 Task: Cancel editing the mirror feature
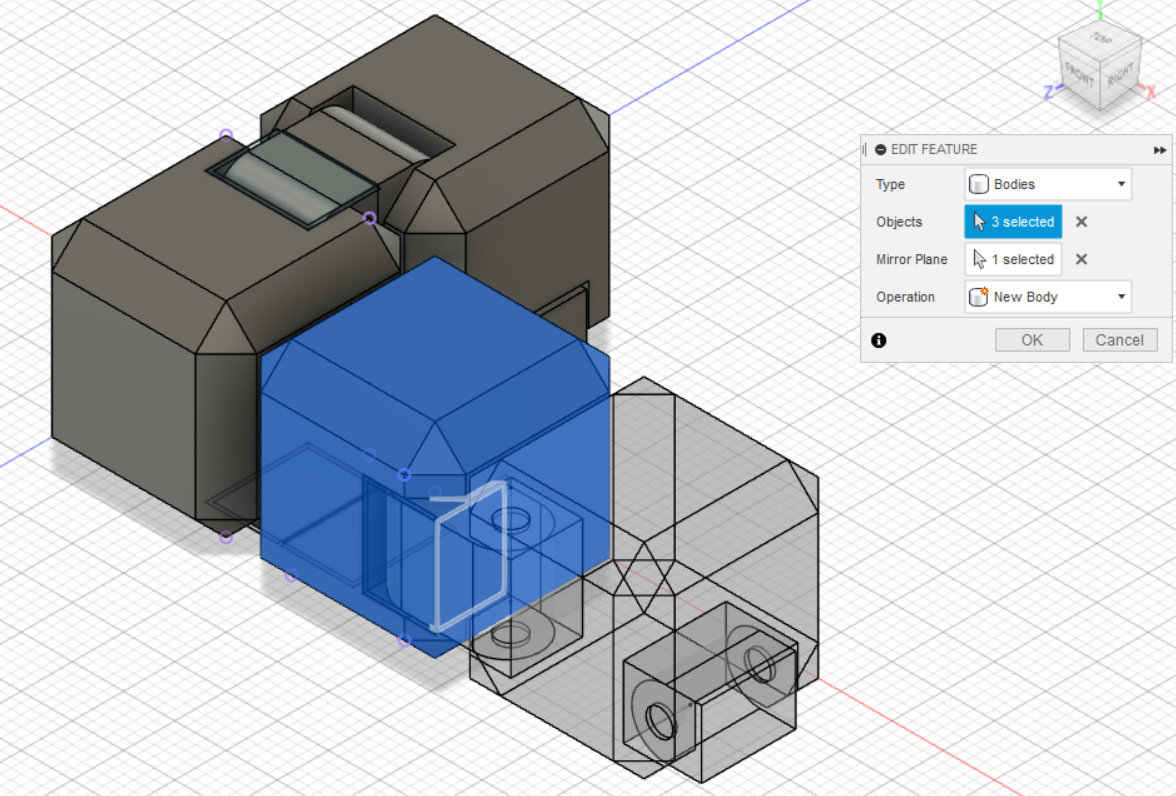pyautogui.click(x=1119, y=340)
